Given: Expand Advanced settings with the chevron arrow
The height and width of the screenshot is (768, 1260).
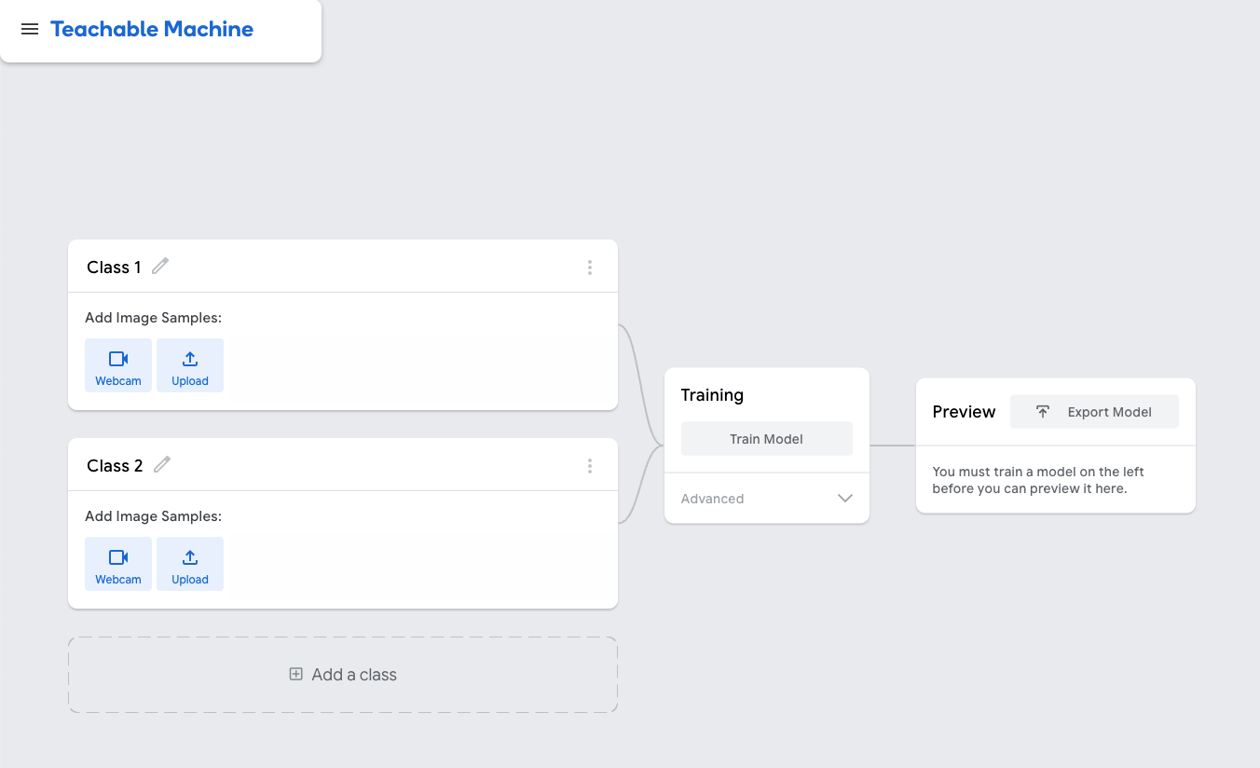Looking at the screenshot, I should click(x=845, y=498).
